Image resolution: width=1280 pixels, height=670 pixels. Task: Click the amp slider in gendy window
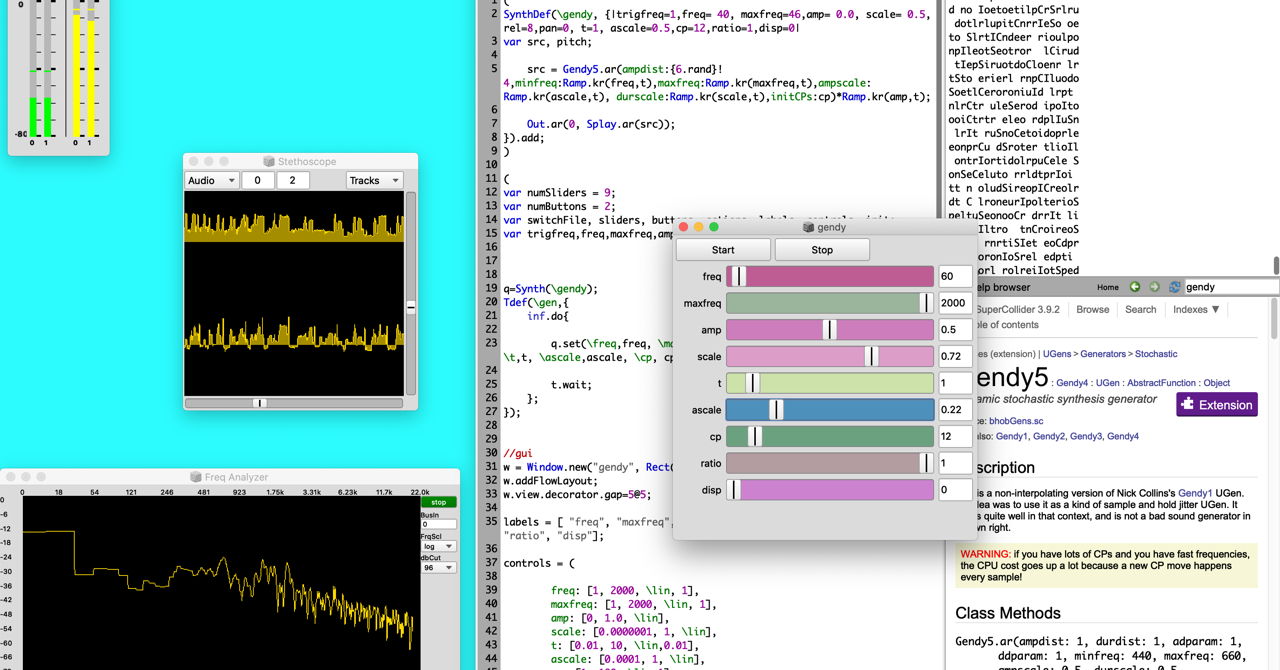click(x=829, y=330)
